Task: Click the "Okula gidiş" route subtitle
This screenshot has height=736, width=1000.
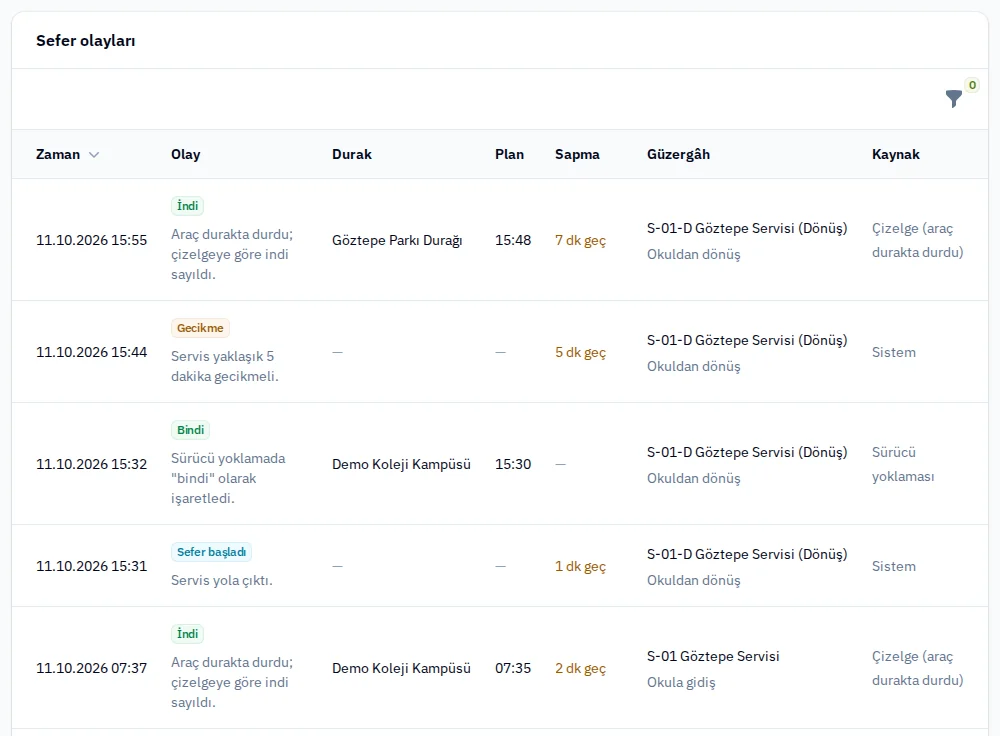Action: 681,682
